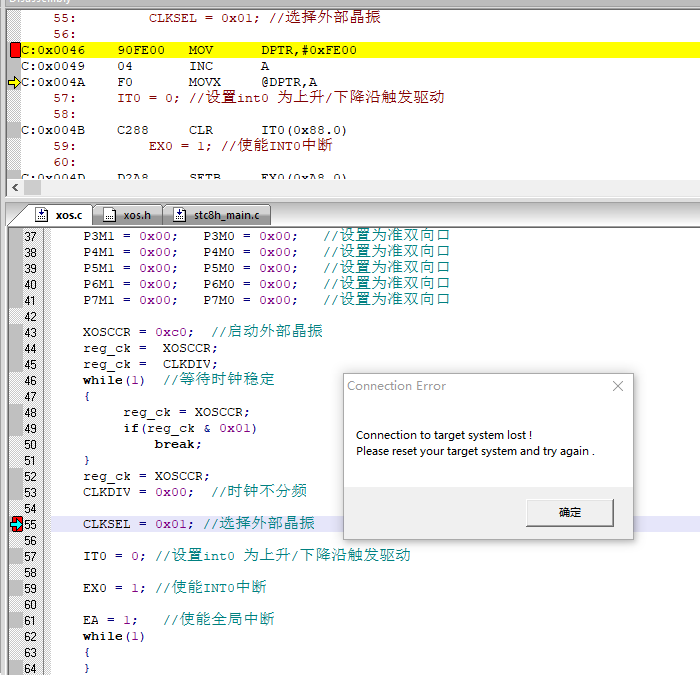Click disassembly comment line 59 EX0 = 1
Viewport: 700px width, 675px height.
point(240,146)
